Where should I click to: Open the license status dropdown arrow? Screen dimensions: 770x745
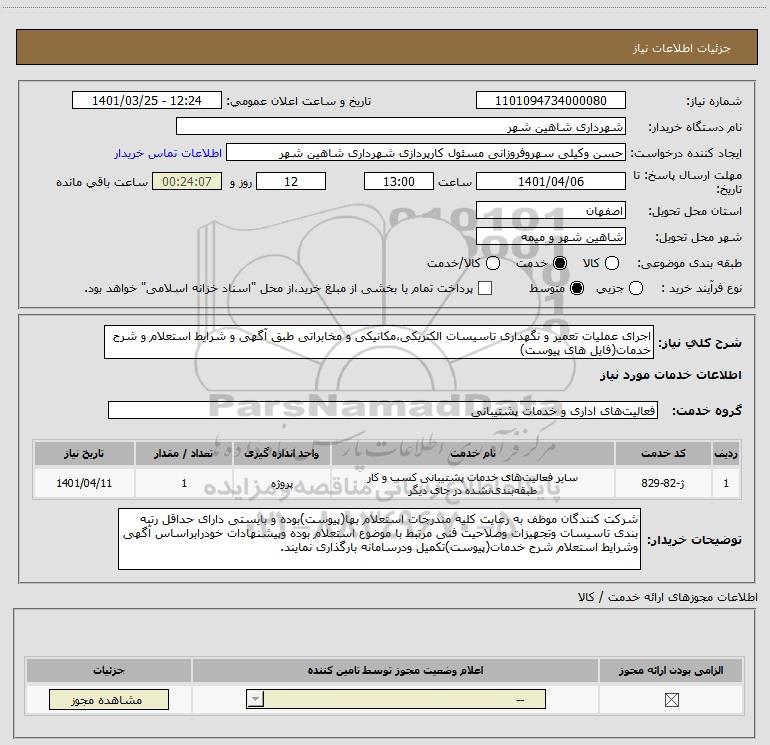(255, 699)
